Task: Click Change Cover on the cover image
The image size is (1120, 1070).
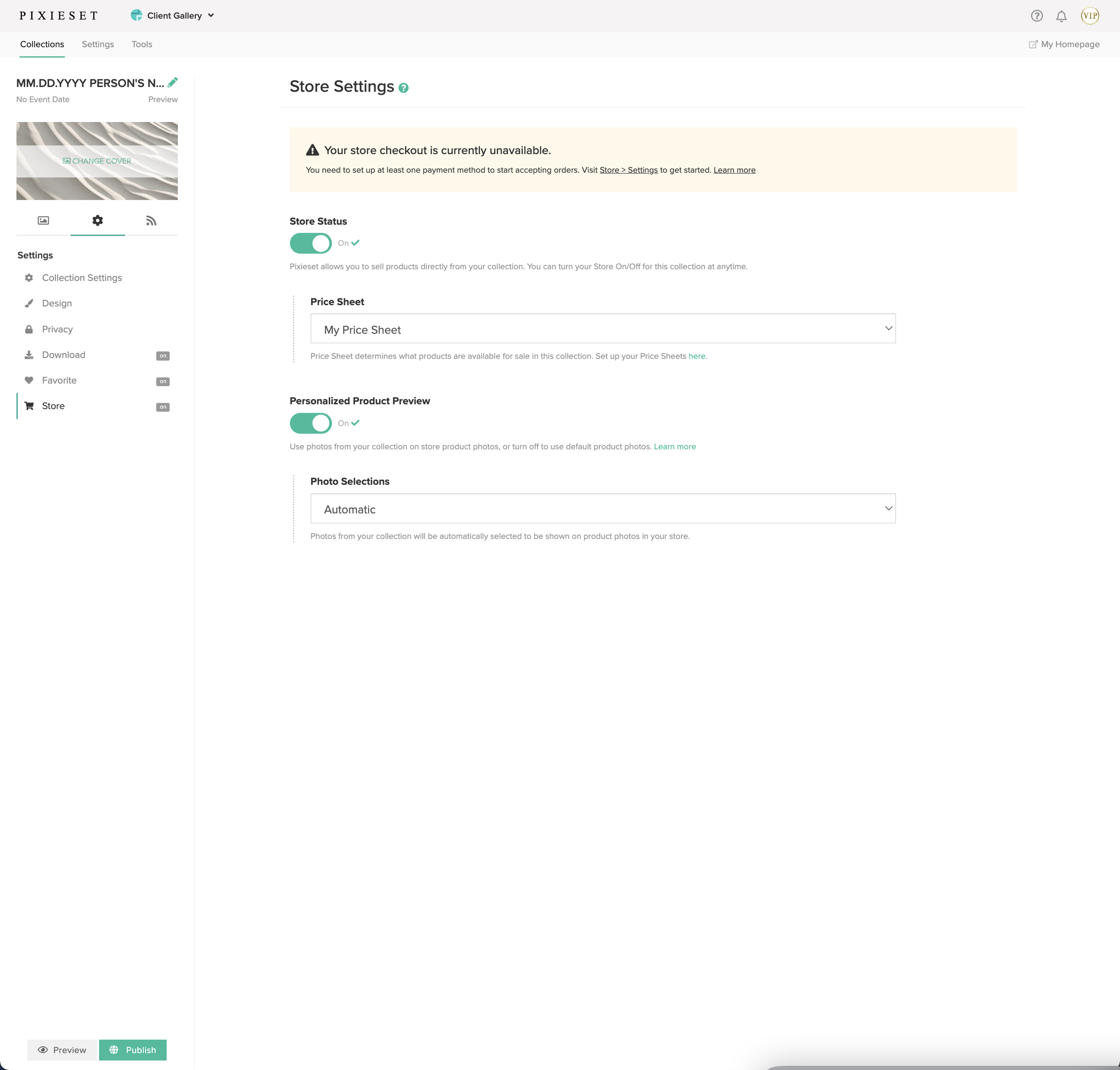Action: [x=97, y=161]
